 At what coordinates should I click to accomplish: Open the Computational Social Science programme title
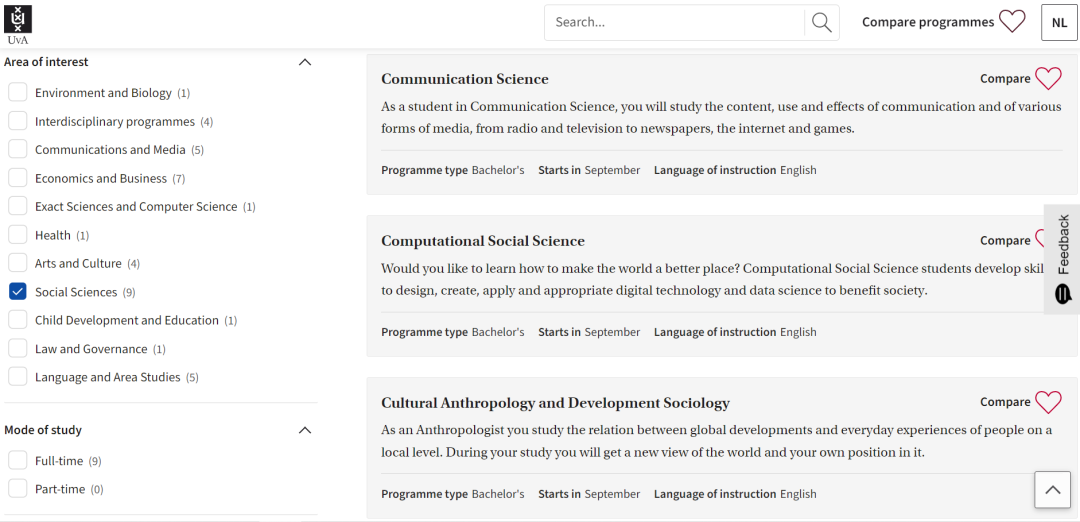point(483,241)
